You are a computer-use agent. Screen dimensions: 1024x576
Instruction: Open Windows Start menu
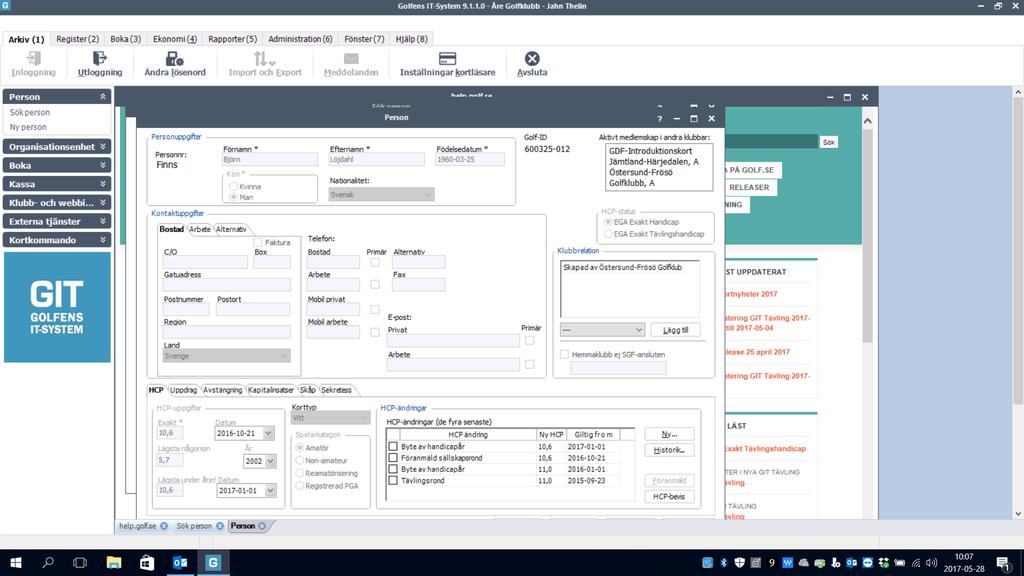point(16,562)
